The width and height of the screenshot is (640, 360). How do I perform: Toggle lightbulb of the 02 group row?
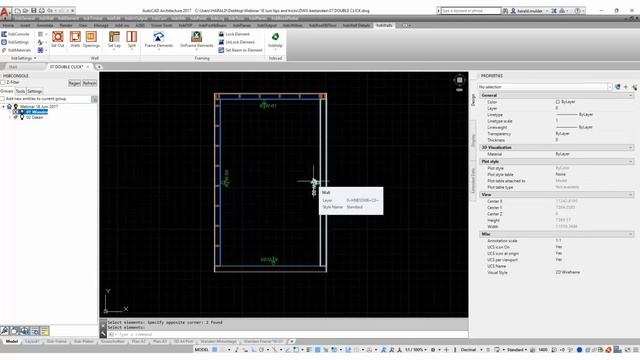click(x=22, y=117)
